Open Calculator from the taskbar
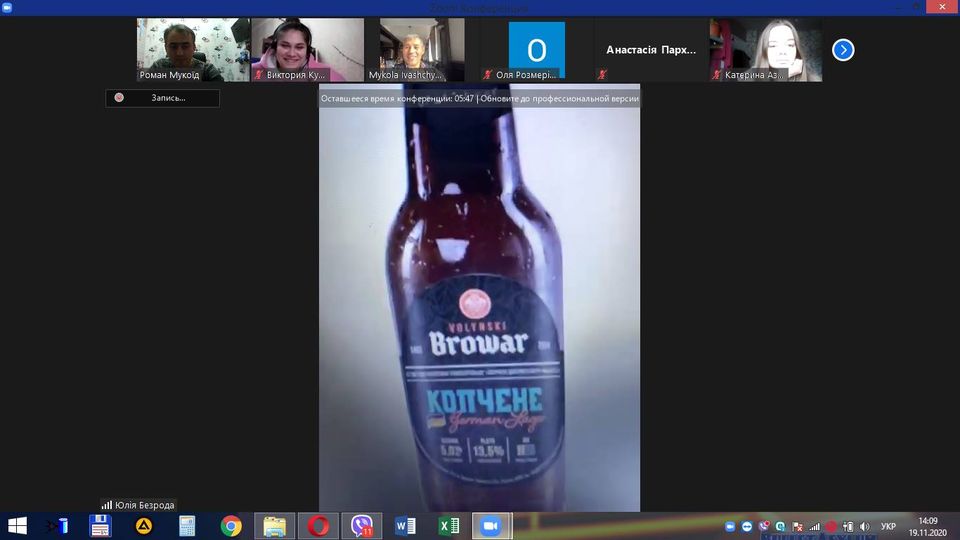Screen dimensions: 960x540 click(187, 526)
